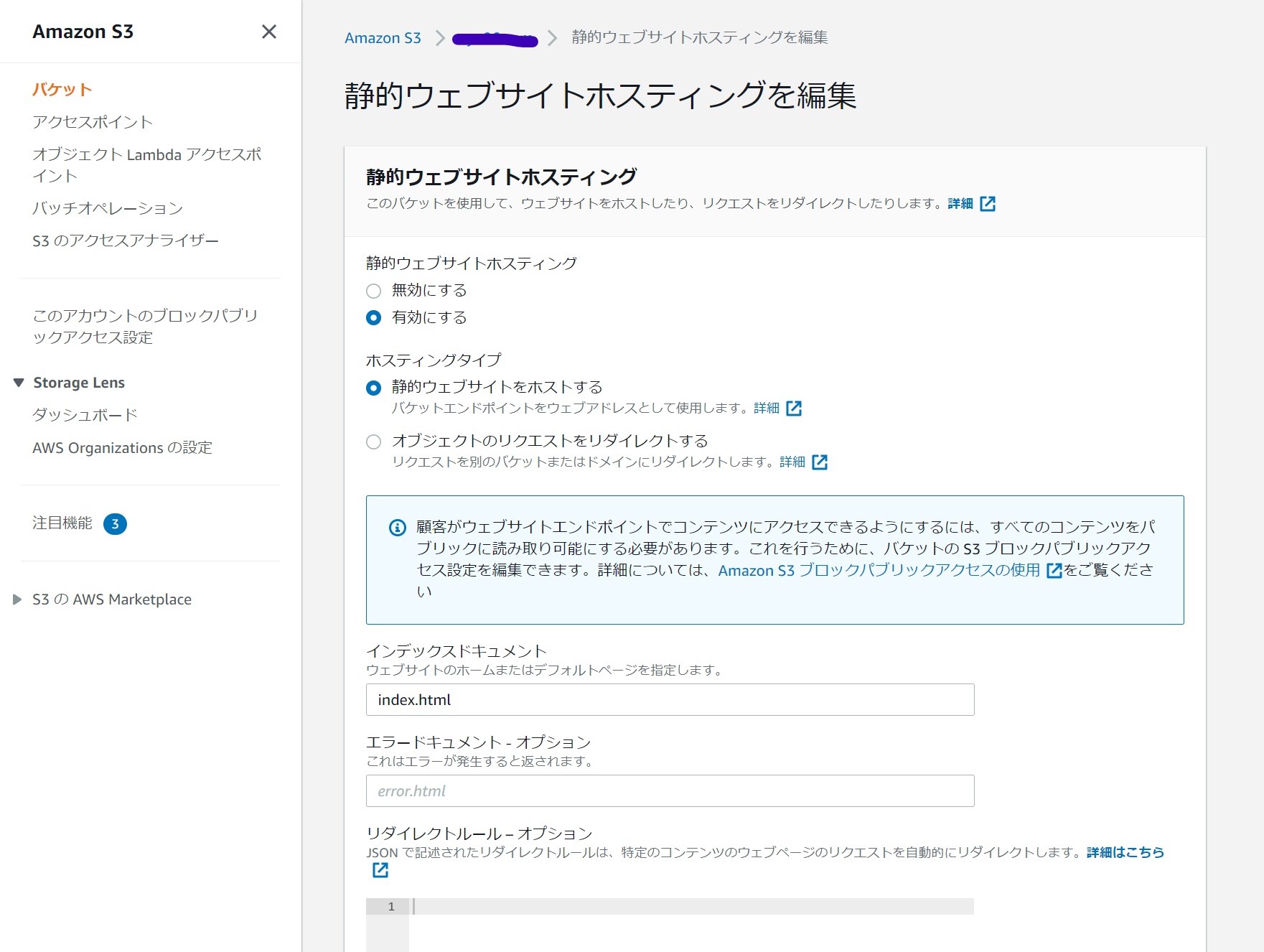This screenshot has height=952, width=1264.
Task: Click the external link icon beside header 詳細
Action: [x=988, y=204]
